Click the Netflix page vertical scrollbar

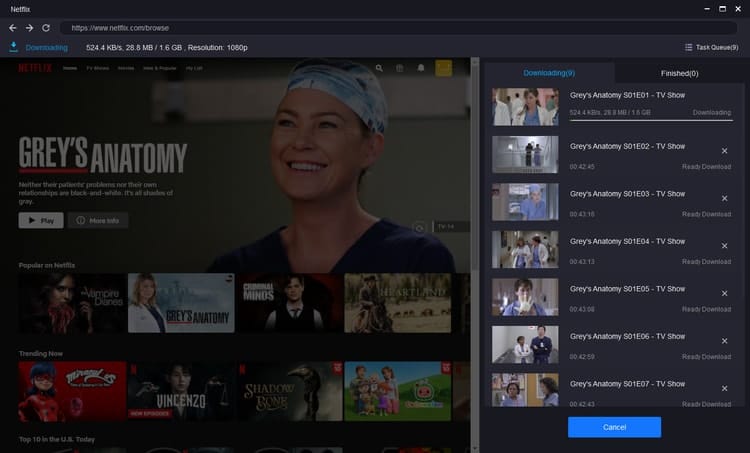[x=475, y=163]
